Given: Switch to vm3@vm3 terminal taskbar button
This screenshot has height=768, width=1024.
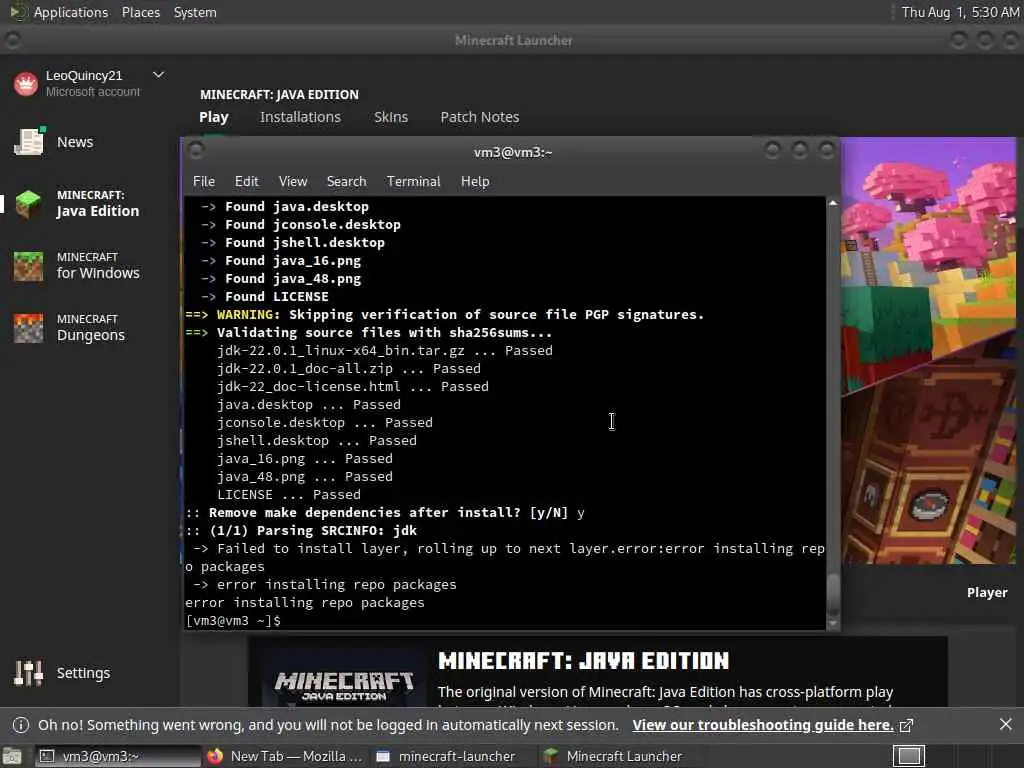Looking at the screenshot, I should click(x=118, y=756).
